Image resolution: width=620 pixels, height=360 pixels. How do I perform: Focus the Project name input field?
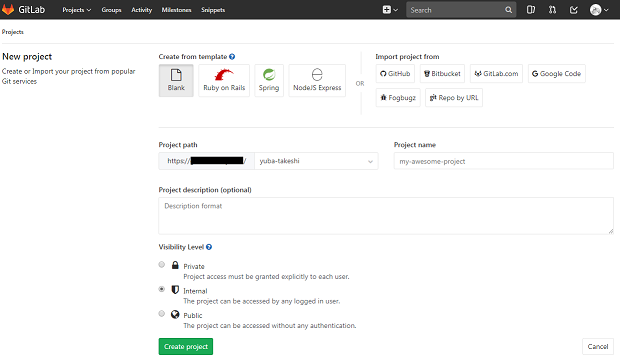(503, 161)
